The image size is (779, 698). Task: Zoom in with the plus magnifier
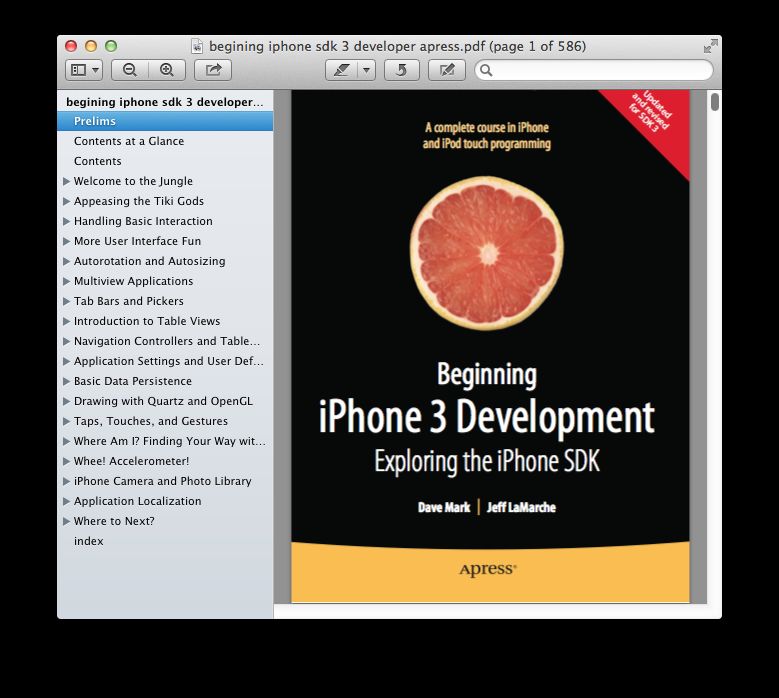(x=167, y=70)
